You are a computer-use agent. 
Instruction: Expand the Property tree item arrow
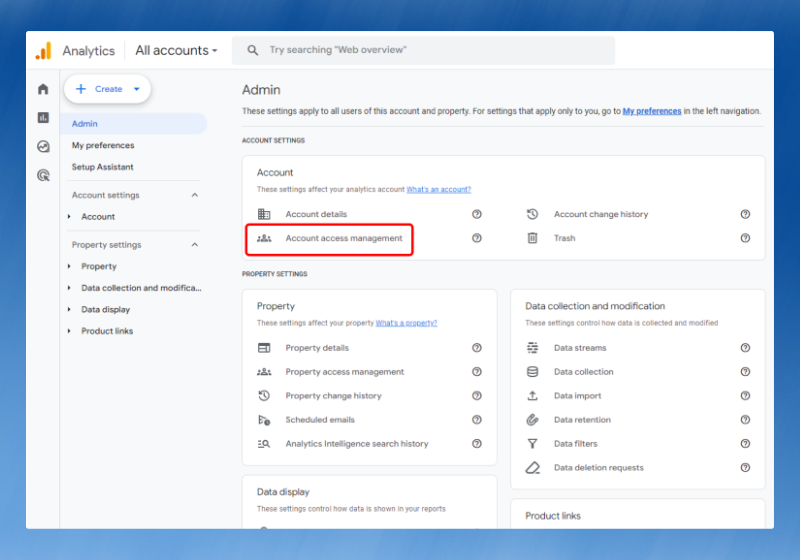pos(69,266)
